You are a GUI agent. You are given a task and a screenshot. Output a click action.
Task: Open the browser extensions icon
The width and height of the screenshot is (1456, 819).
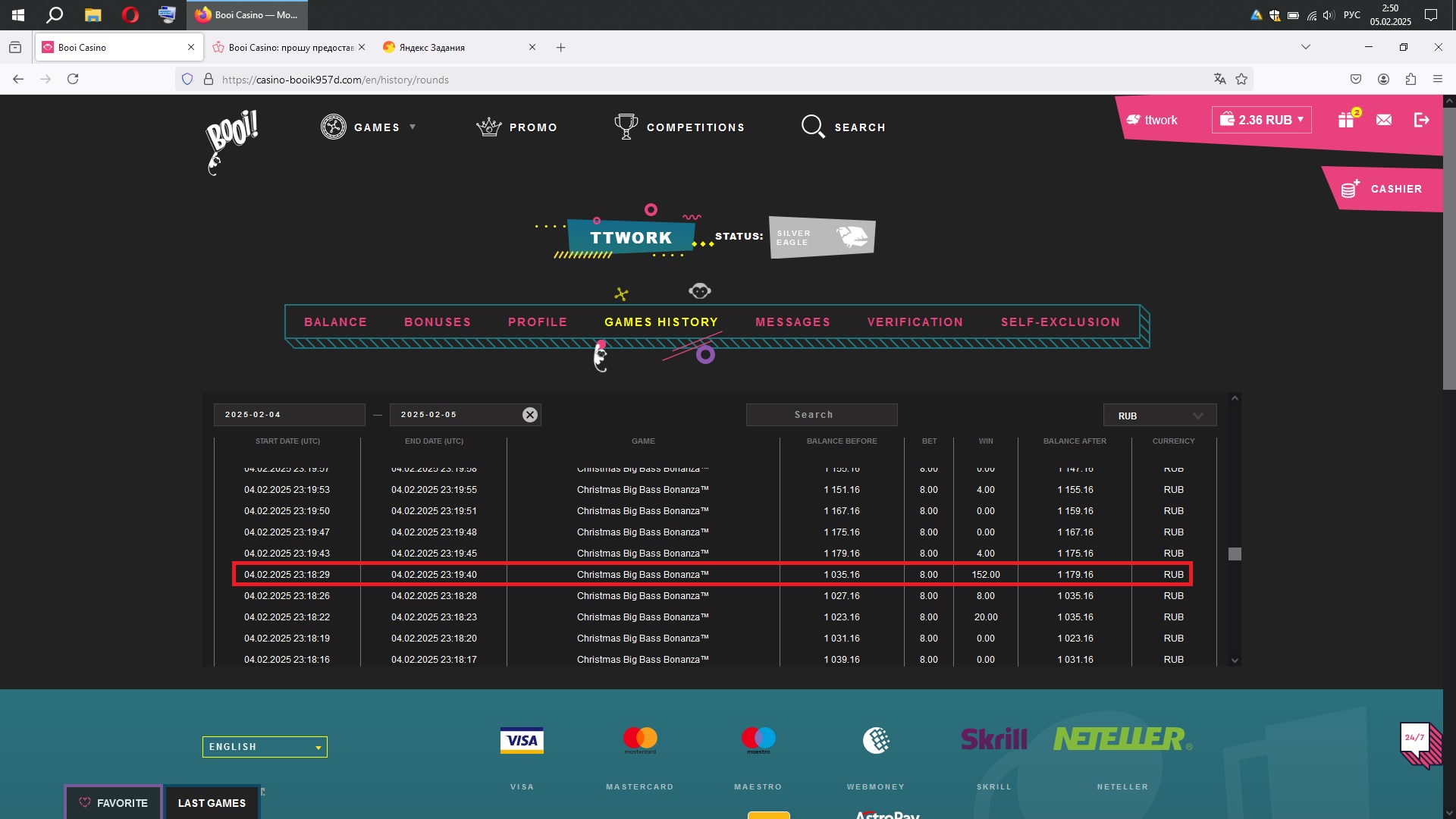[1410, 79]
